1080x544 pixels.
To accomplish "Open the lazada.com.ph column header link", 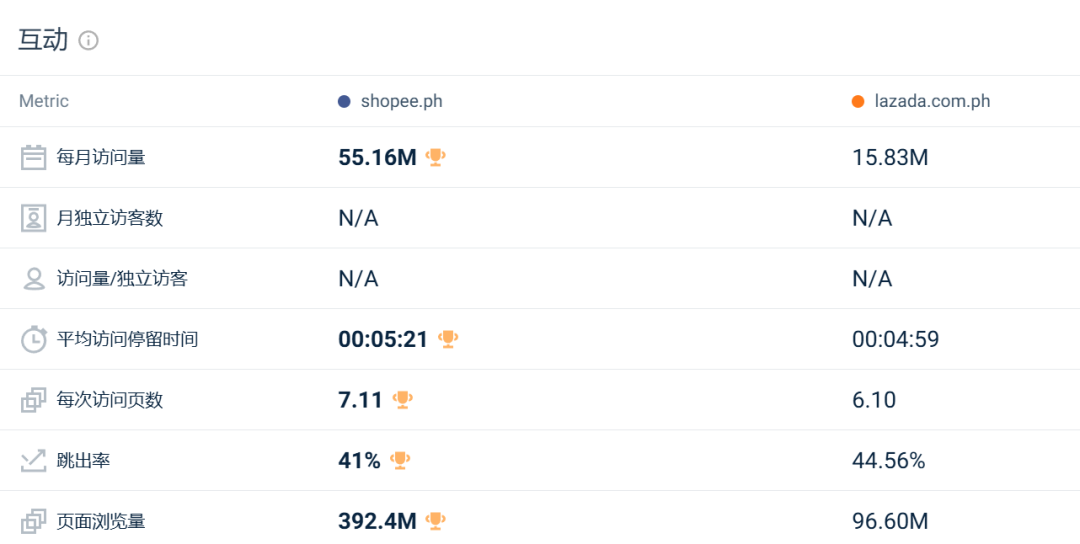I will coord(933,101).
